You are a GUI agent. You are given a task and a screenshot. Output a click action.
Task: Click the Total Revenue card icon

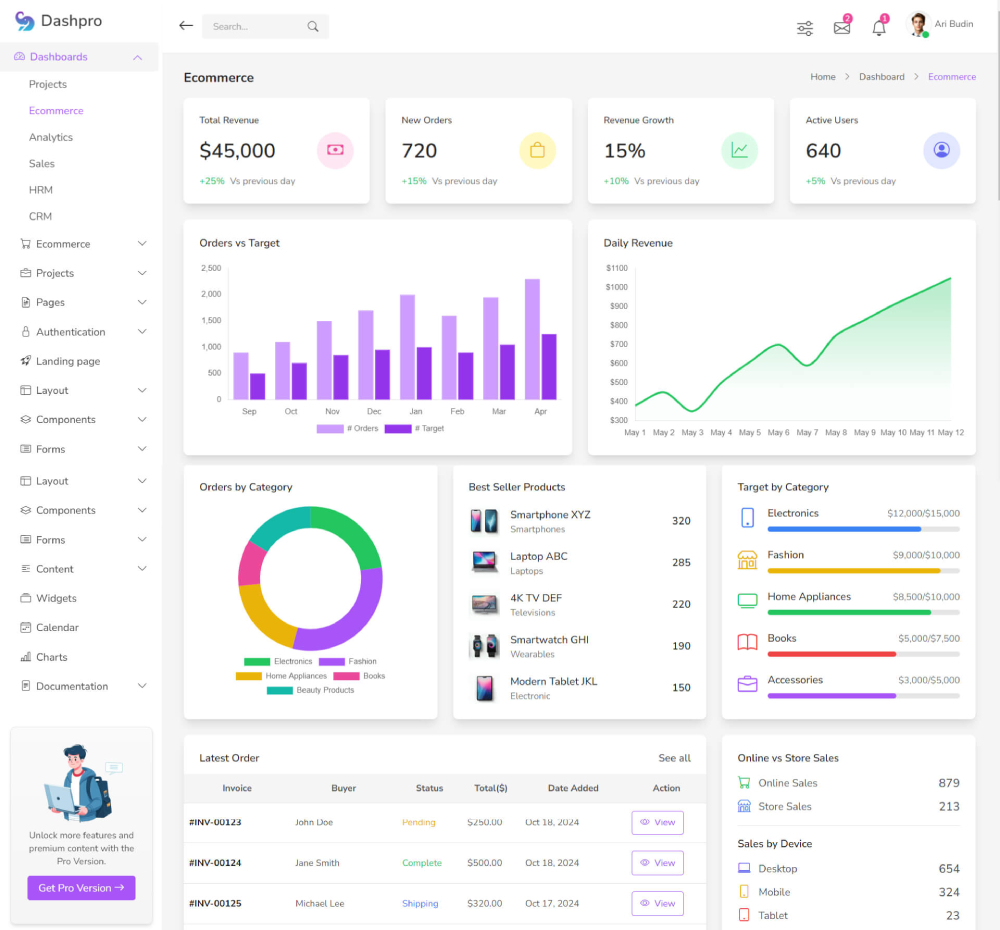(334, 149)
